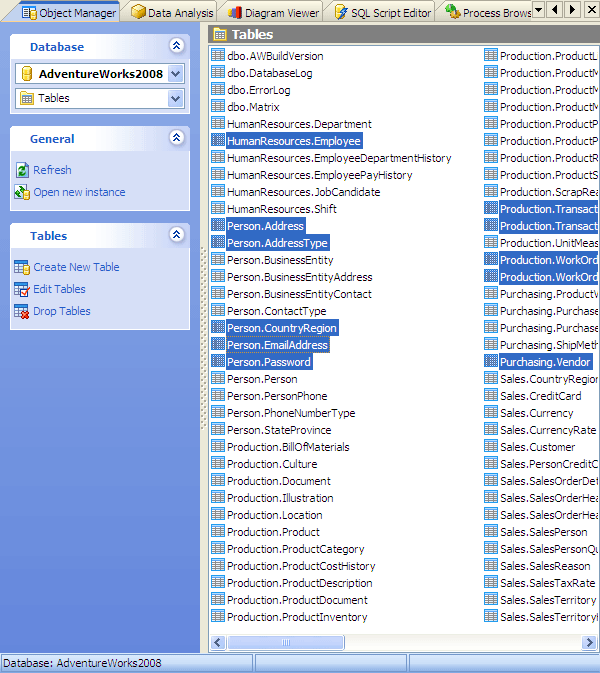600x673 pixels.
Task: Select the Sales.CurrencyRate table name
Action: [548, 430]
